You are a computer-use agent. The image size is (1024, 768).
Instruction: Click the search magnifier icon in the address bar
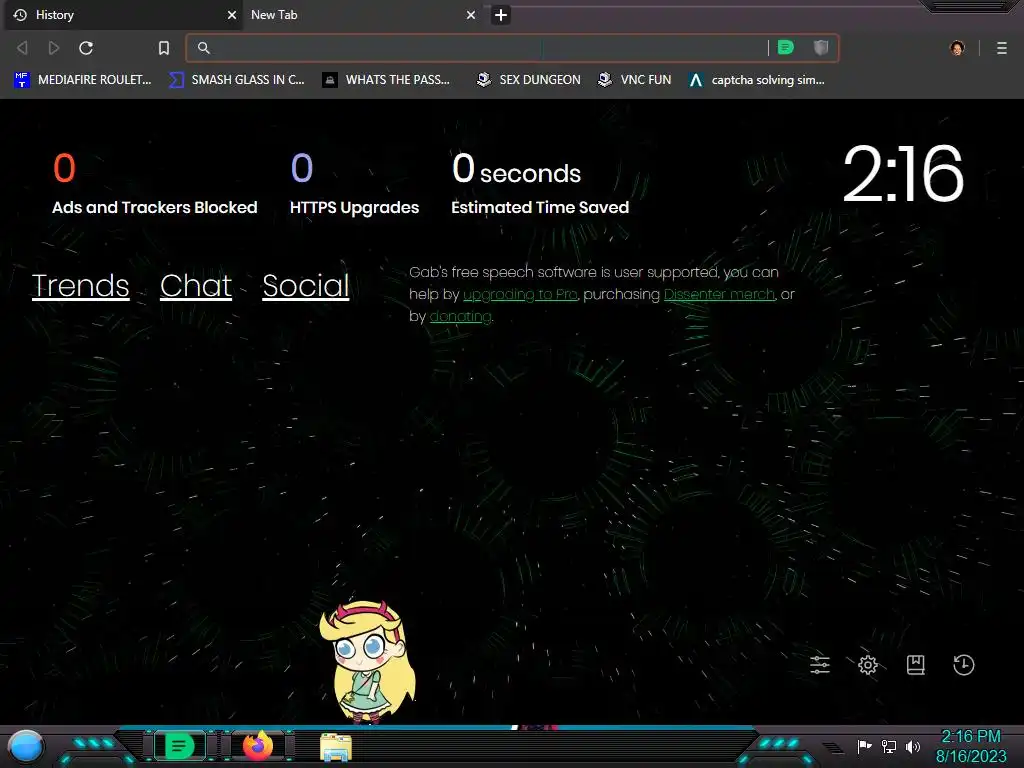click(x=204, y=48)
